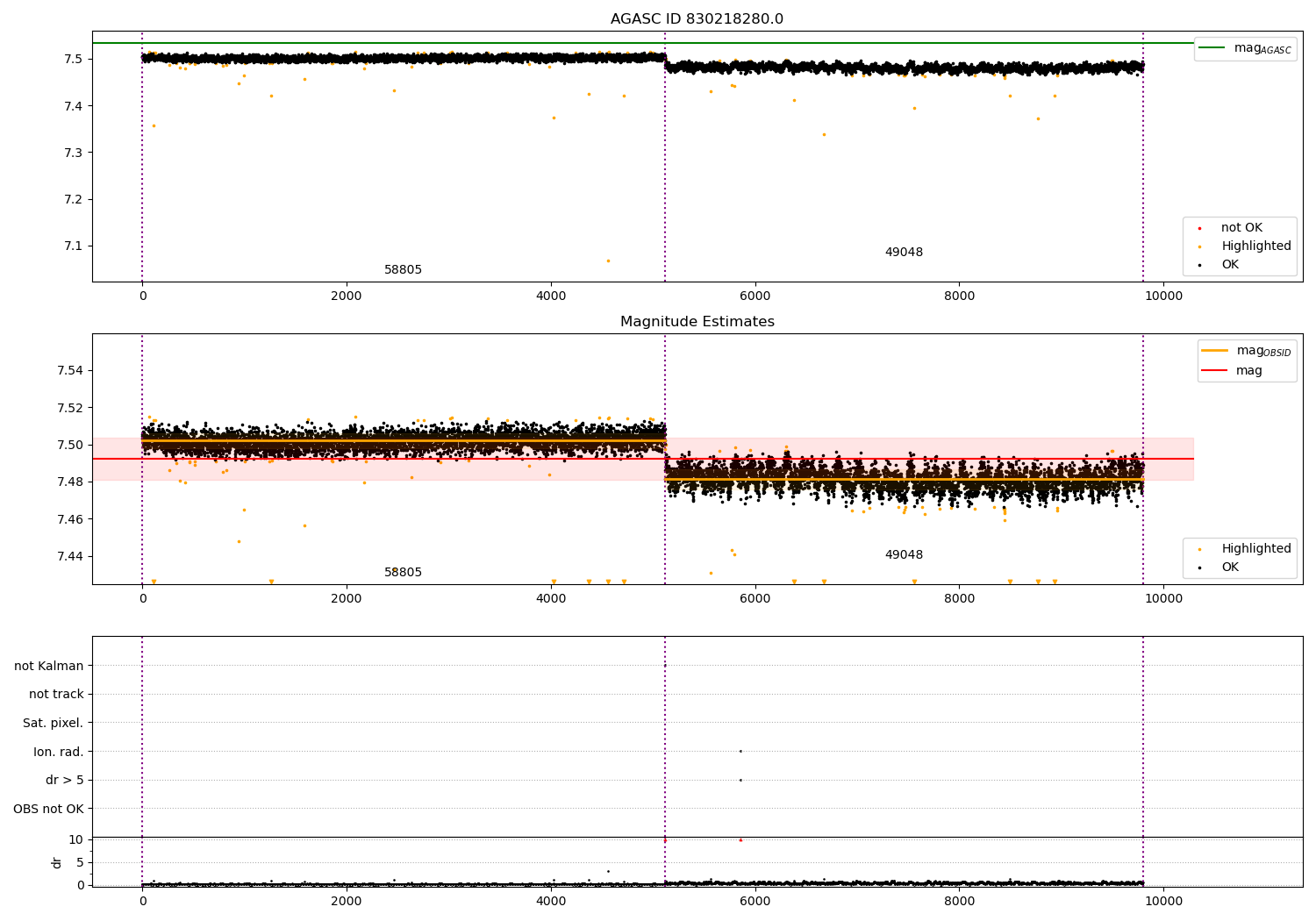Select the 'not OK' legend entry in top plot

click(1241, 228)
